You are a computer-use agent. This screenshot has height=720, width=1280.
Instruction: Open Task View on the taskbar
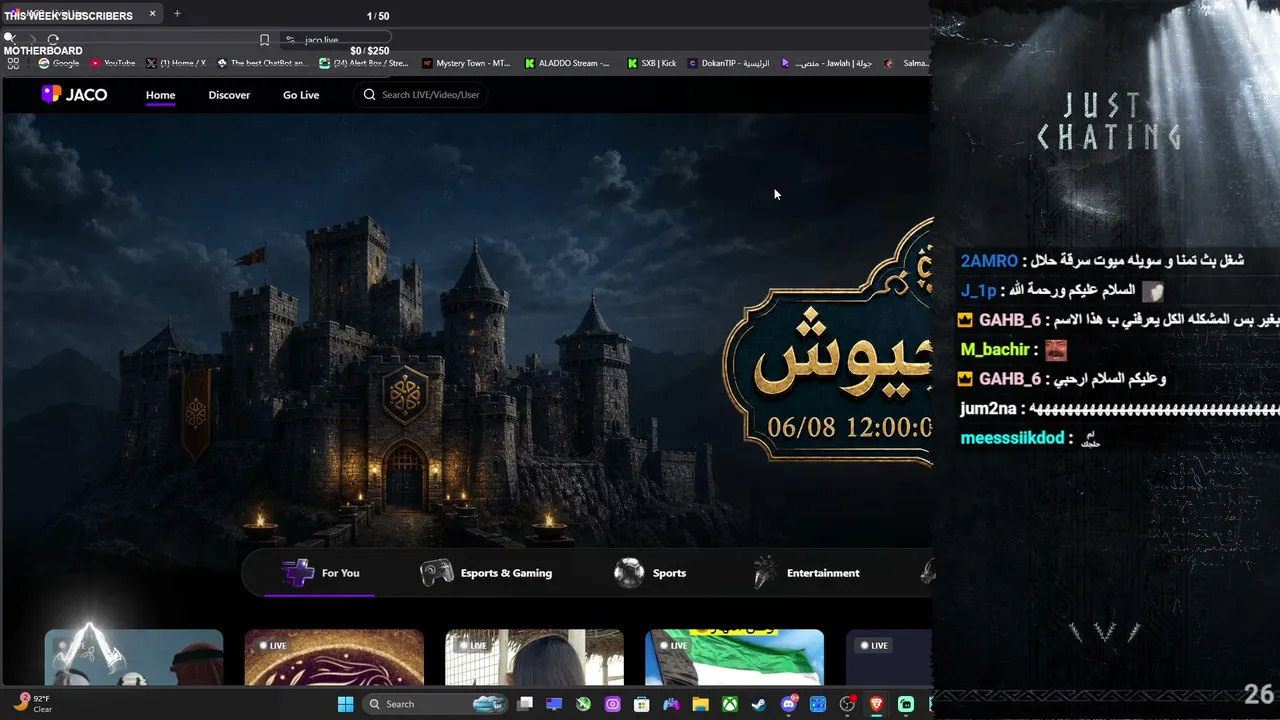525,704
